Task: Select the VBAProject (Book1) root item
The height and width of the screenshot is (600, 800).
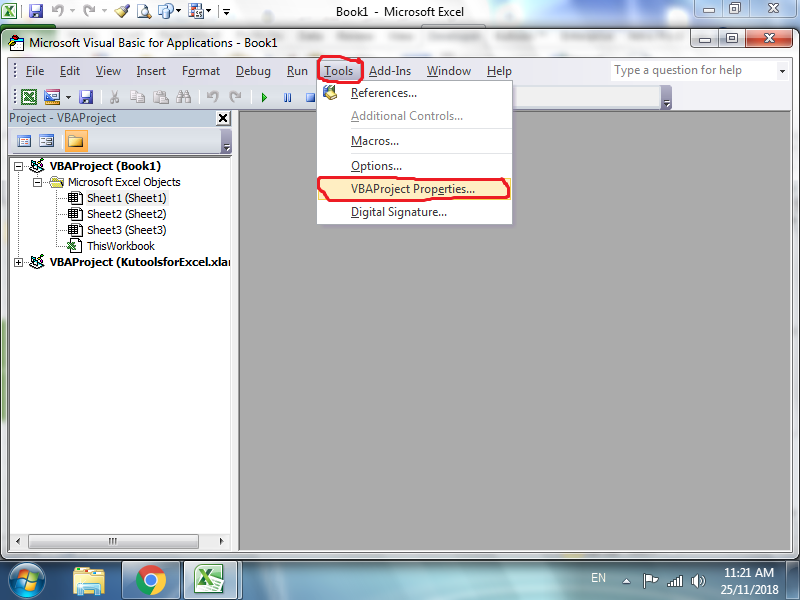Action: point(105,166)
